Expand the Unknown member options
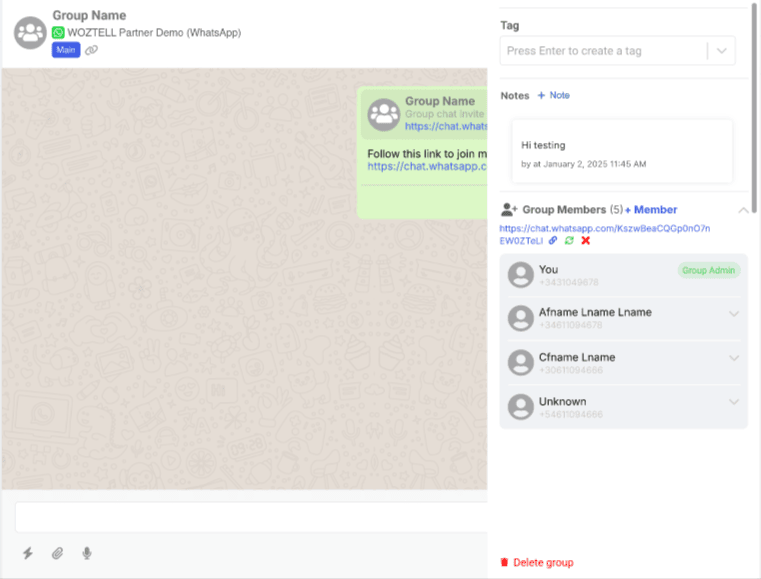Image resolution: width=761 pixels, height=579 pixels. pyautogui.click(x=734, y=402)
